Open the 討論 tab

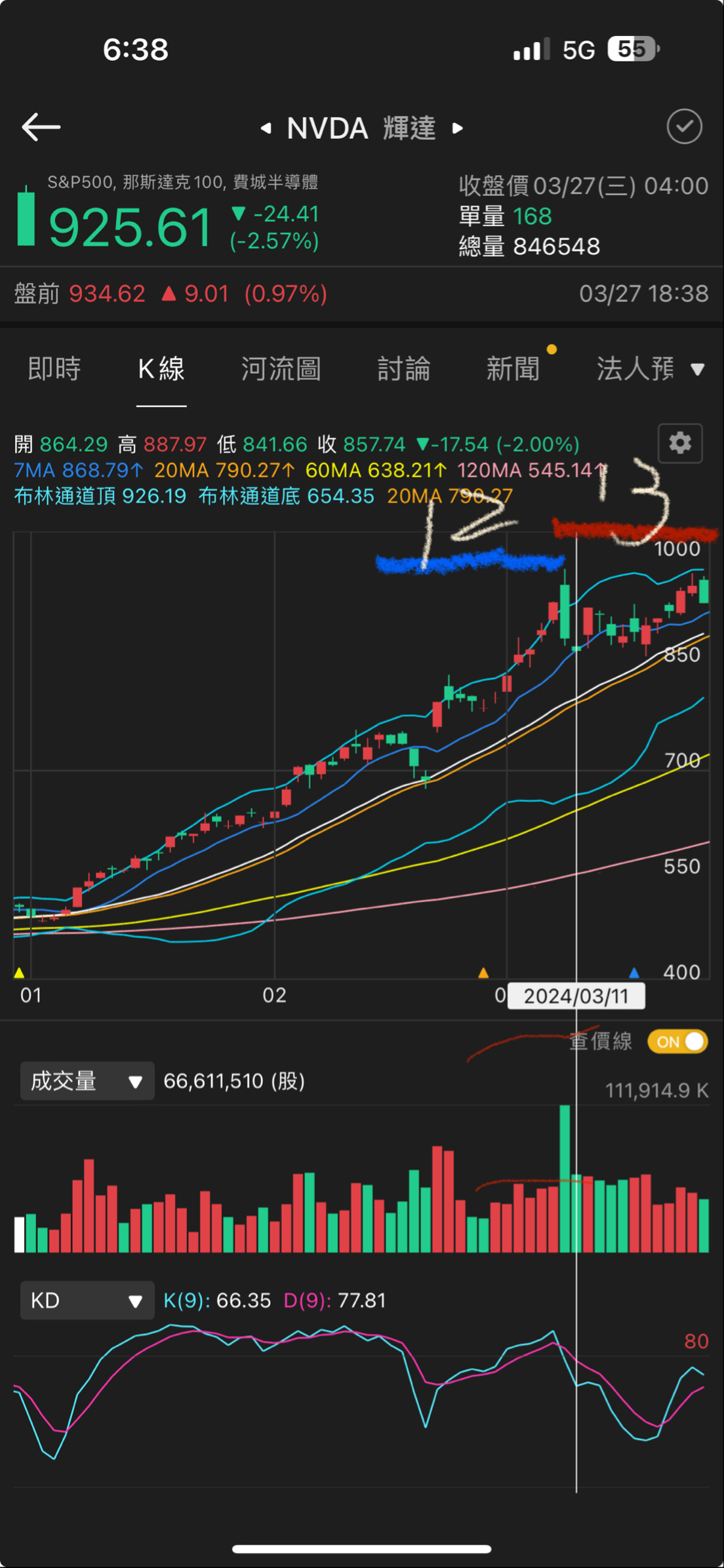(404, 369)
